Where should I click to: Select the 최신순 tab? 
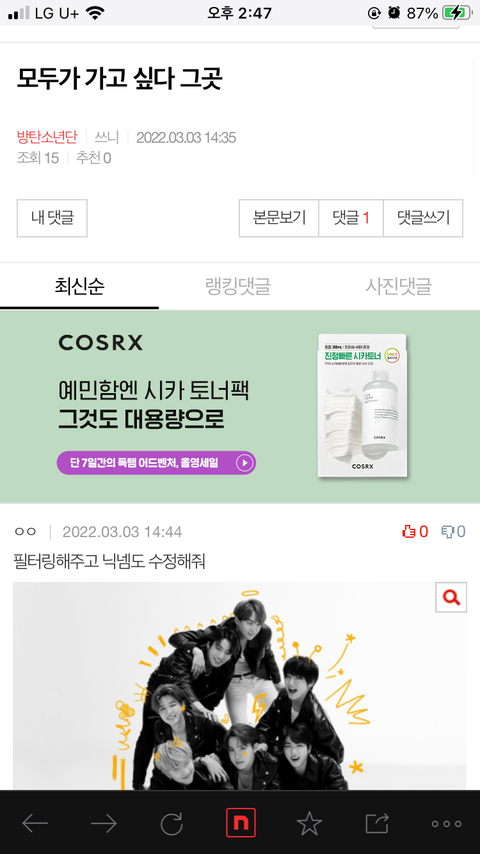pos(80,286)
